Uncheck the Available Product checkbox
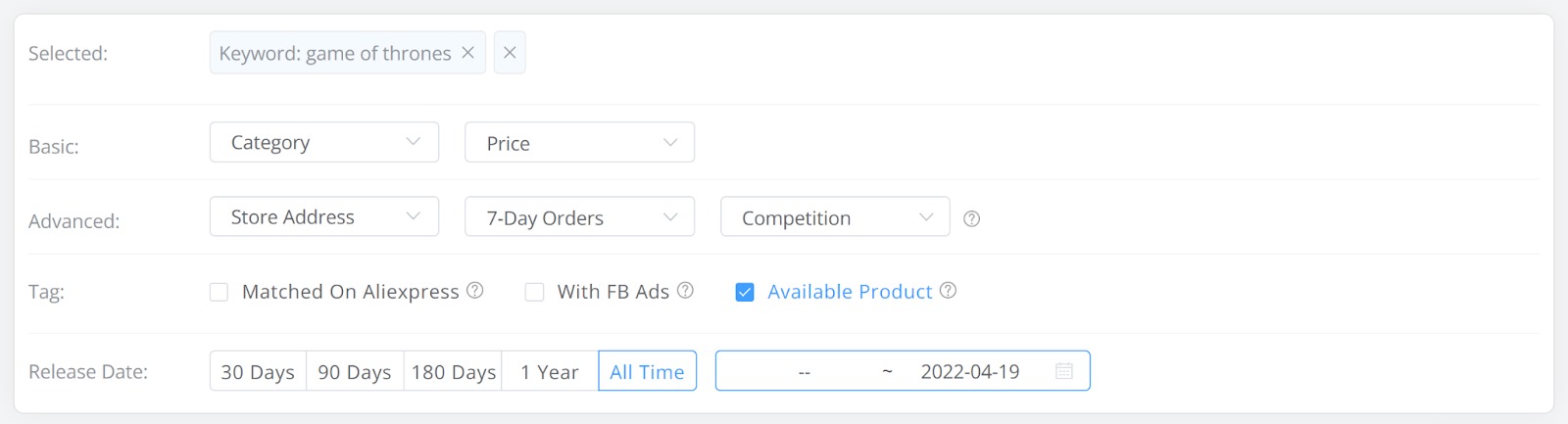1568x424 pixels. pyautogui.click(x=745, y=292)
